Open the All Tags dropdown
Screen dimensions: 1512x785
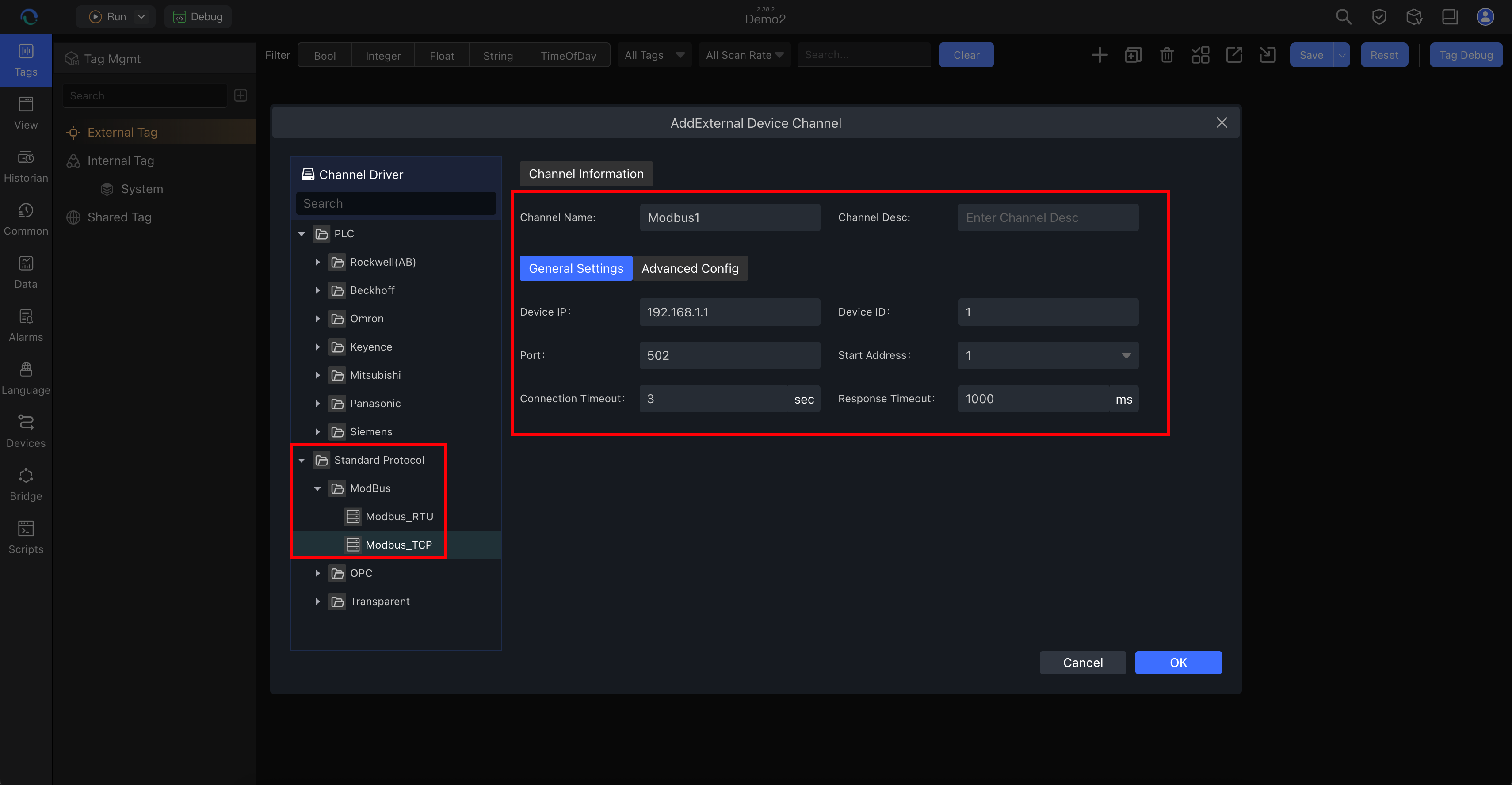point(654,55)
